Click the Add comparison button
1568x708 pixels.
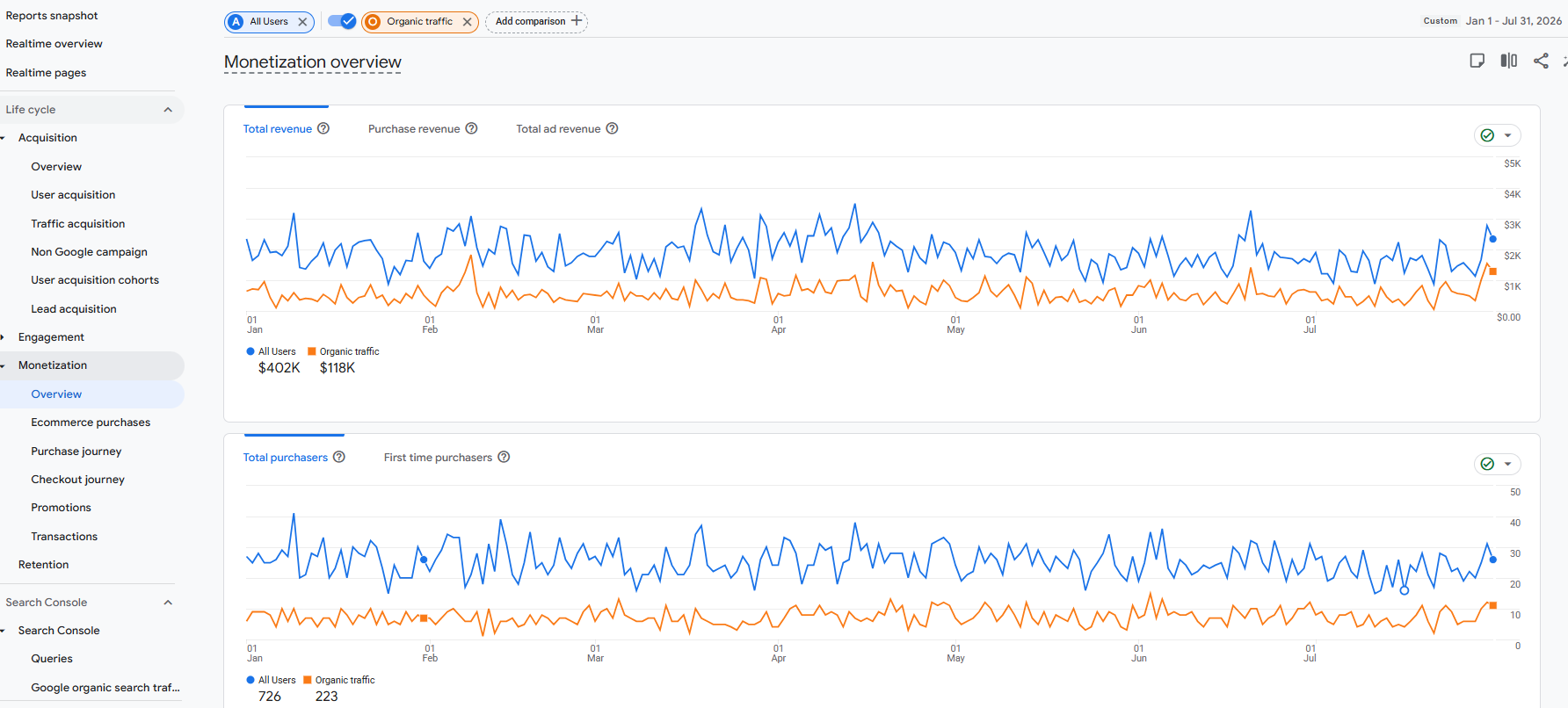coord(537,21)
